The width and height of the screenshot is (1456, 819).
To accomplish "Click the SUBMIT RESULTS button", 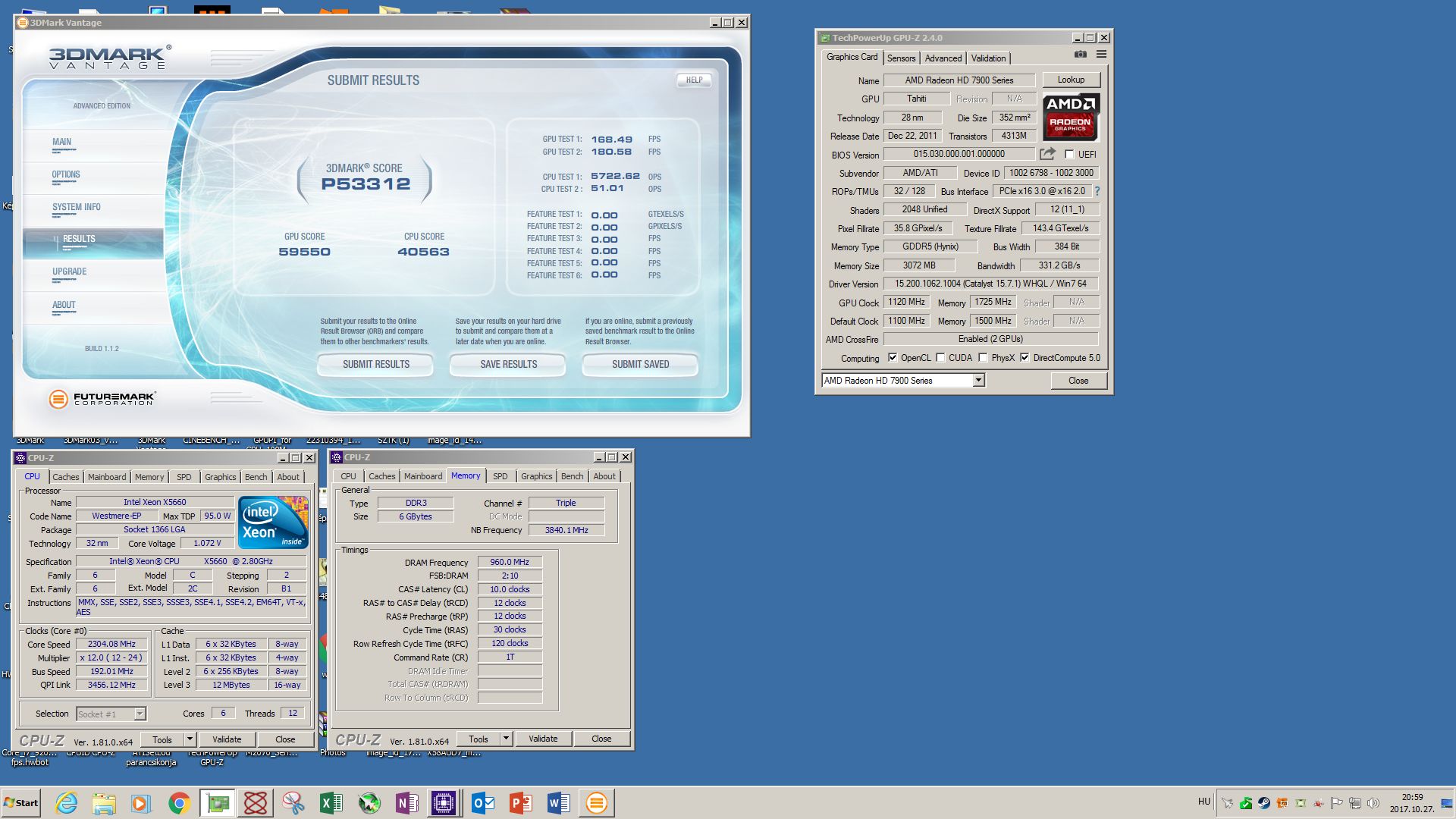I will click(x=375, y=365).
